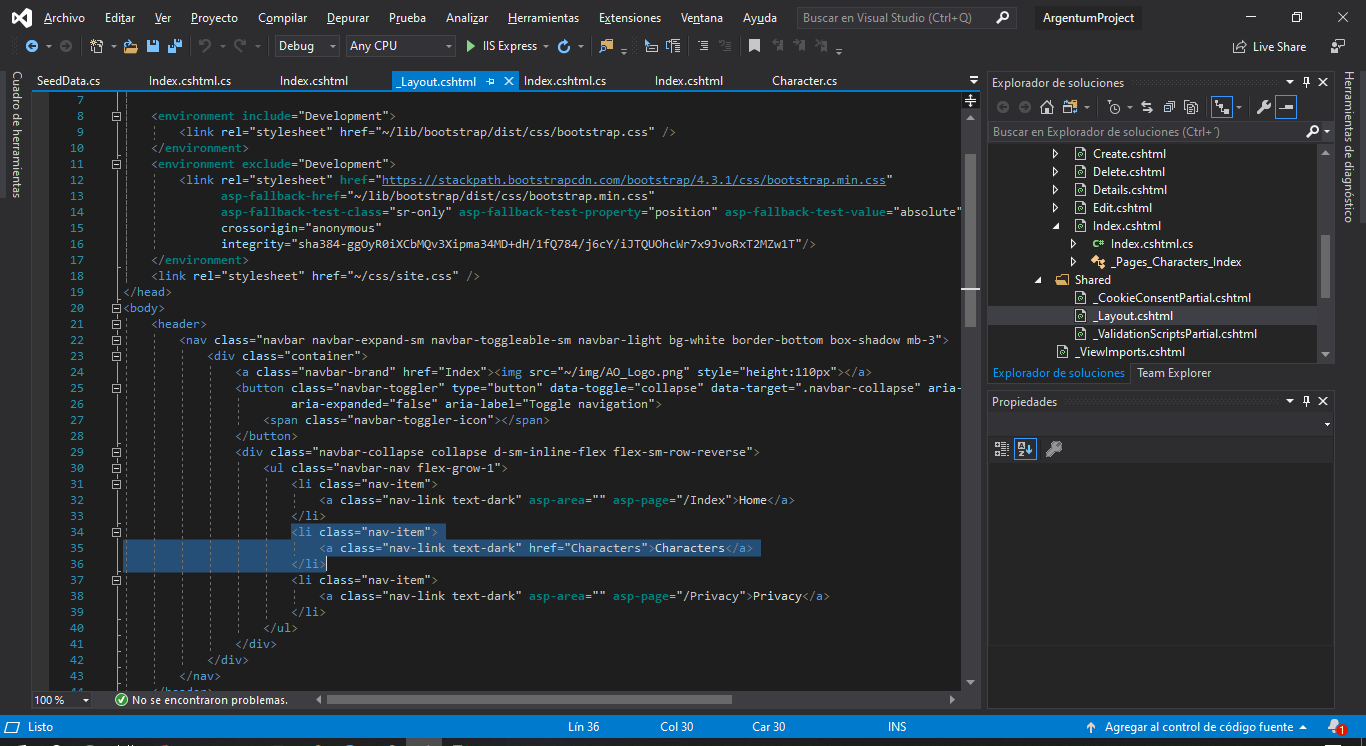The width and height of the screenshot is (1366, 746).
Task: Toggle the Alphabetical sort in Propiedades
Action: click(1025, 449)
